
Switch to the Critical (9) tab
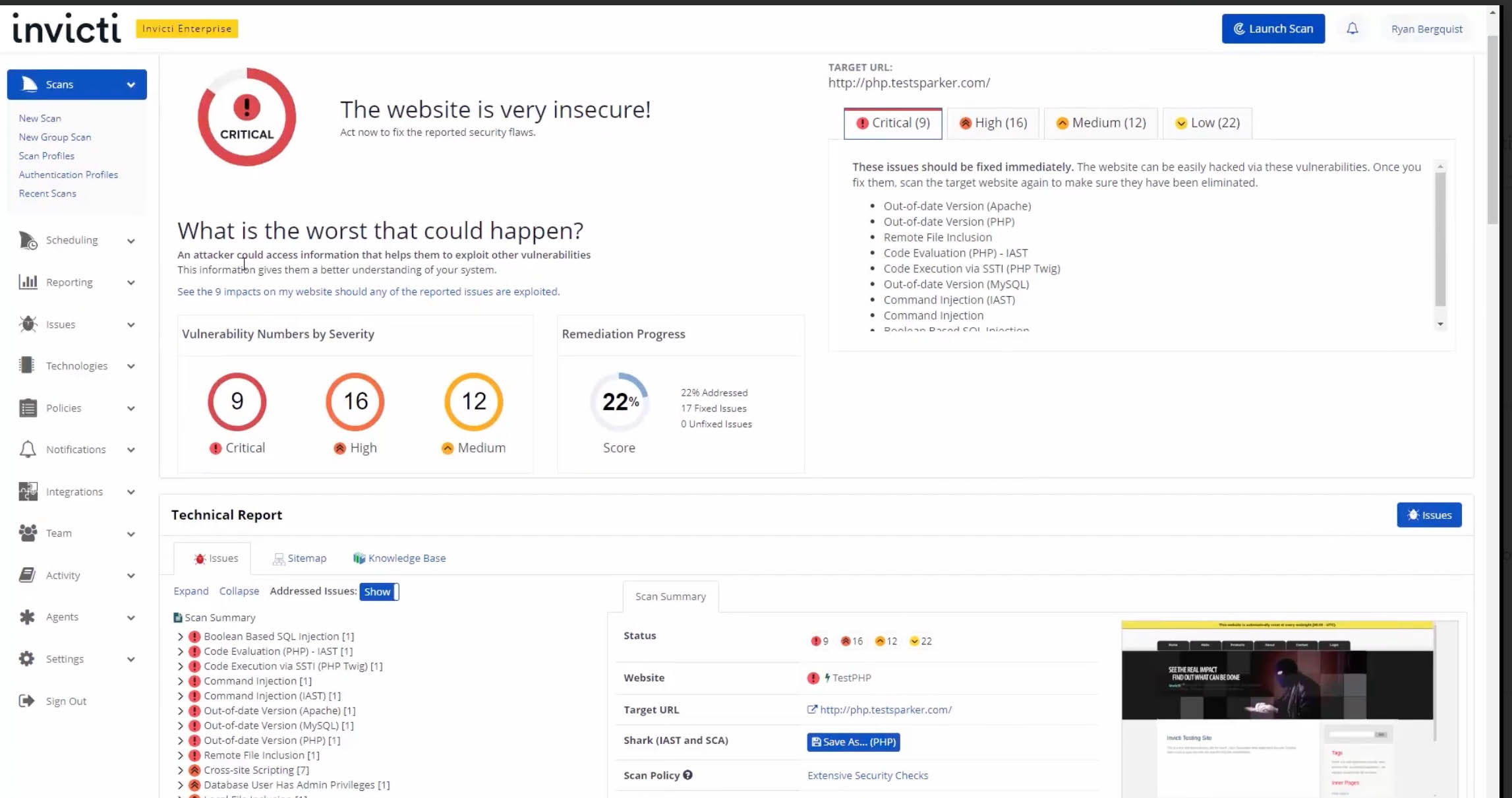892,123
